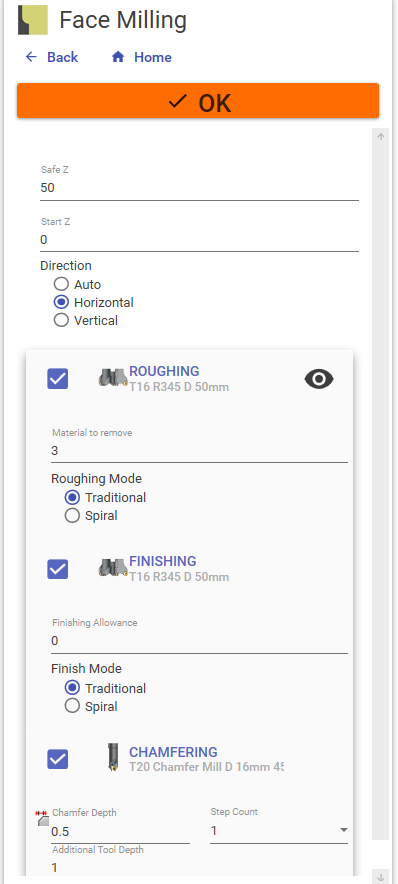Toggle the roughing eye visibility icon
Viewport: 398px width, 884px height.
319,379
